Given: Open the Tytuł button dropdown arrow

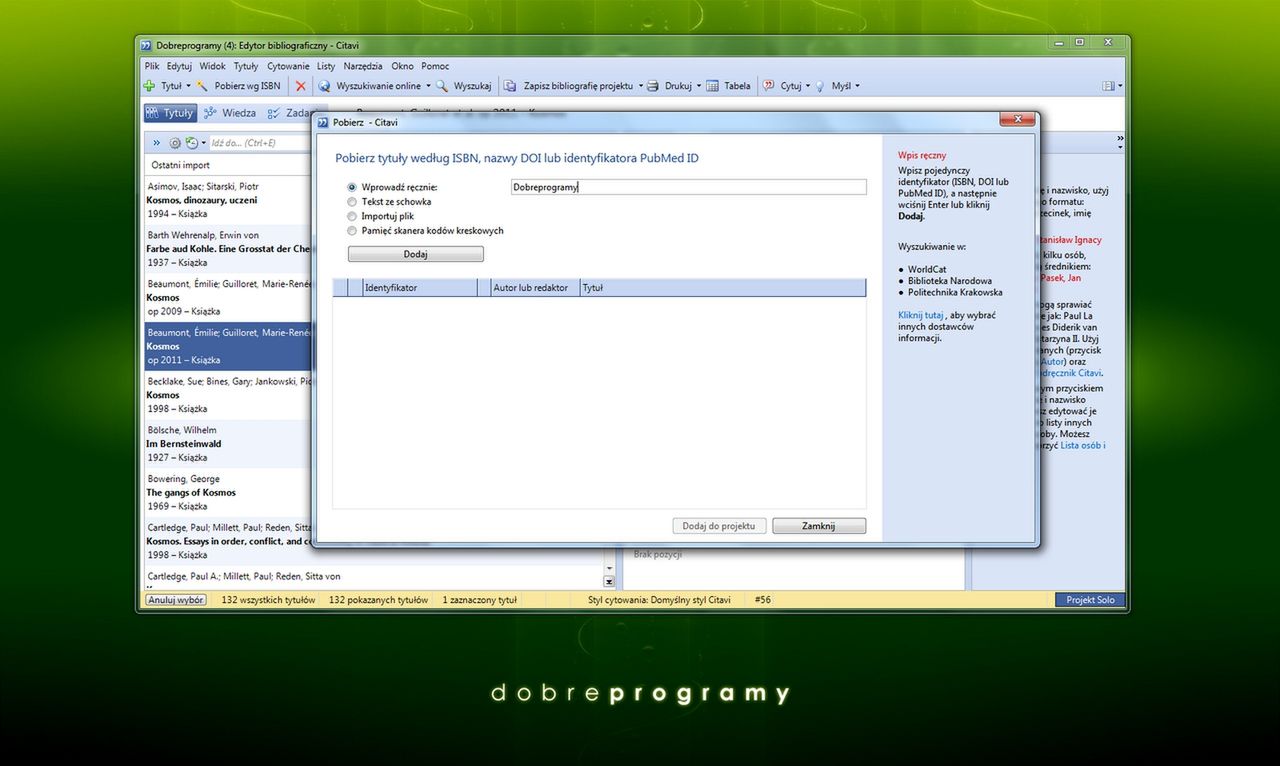Looking at the screenshot, I should coord(189,86).
